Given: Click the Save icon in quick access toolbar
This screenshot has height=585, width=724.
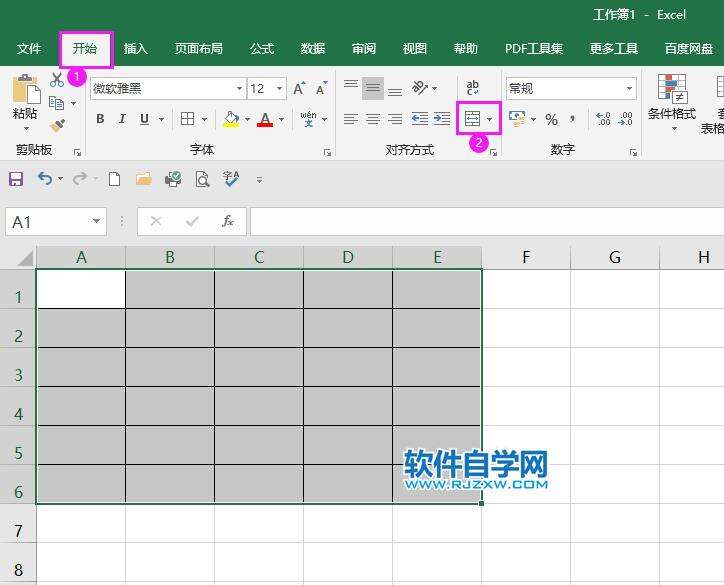Looking at the screenshot, I should pyautogui.click(x=16, y=179).
